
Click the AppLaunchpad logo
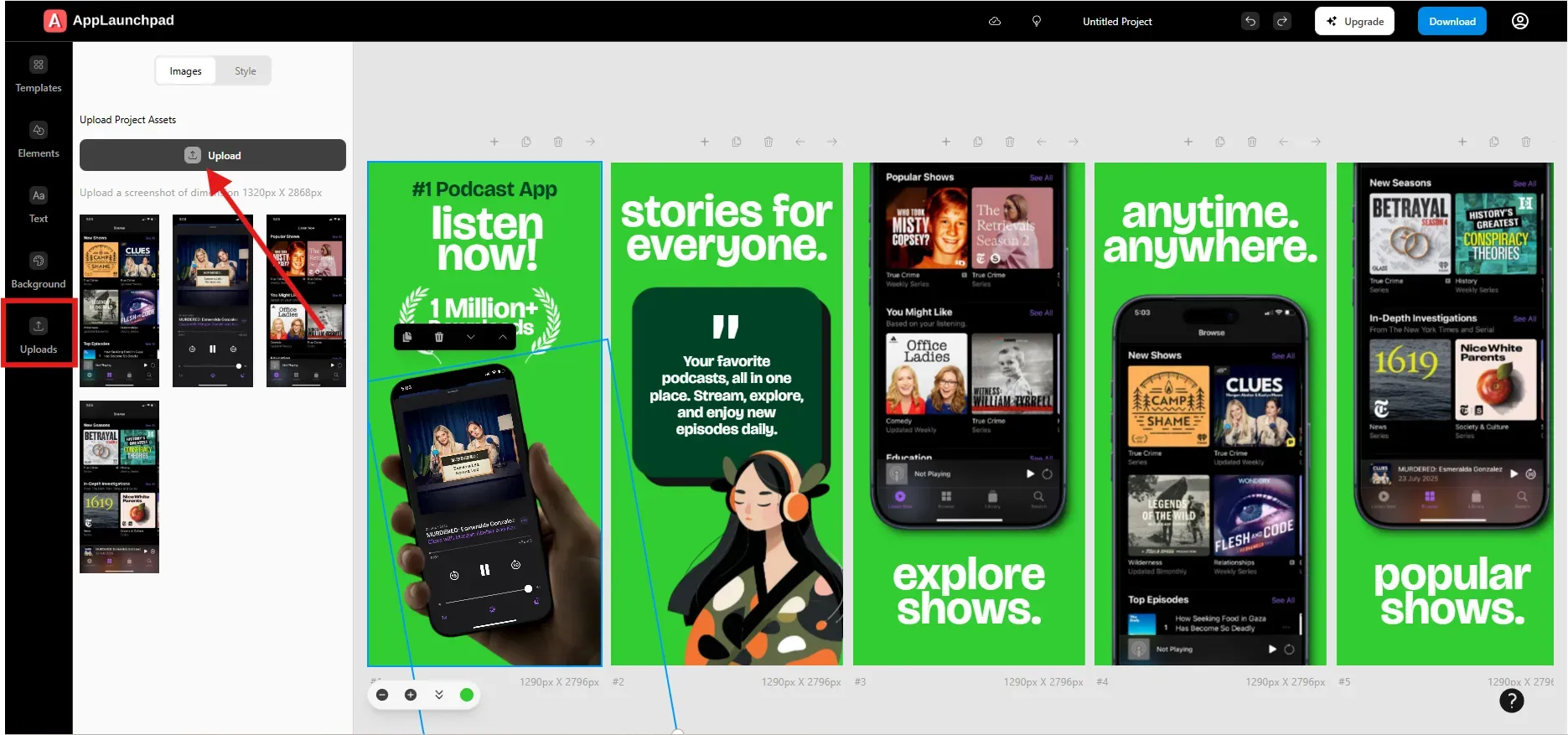click(109, 20)
